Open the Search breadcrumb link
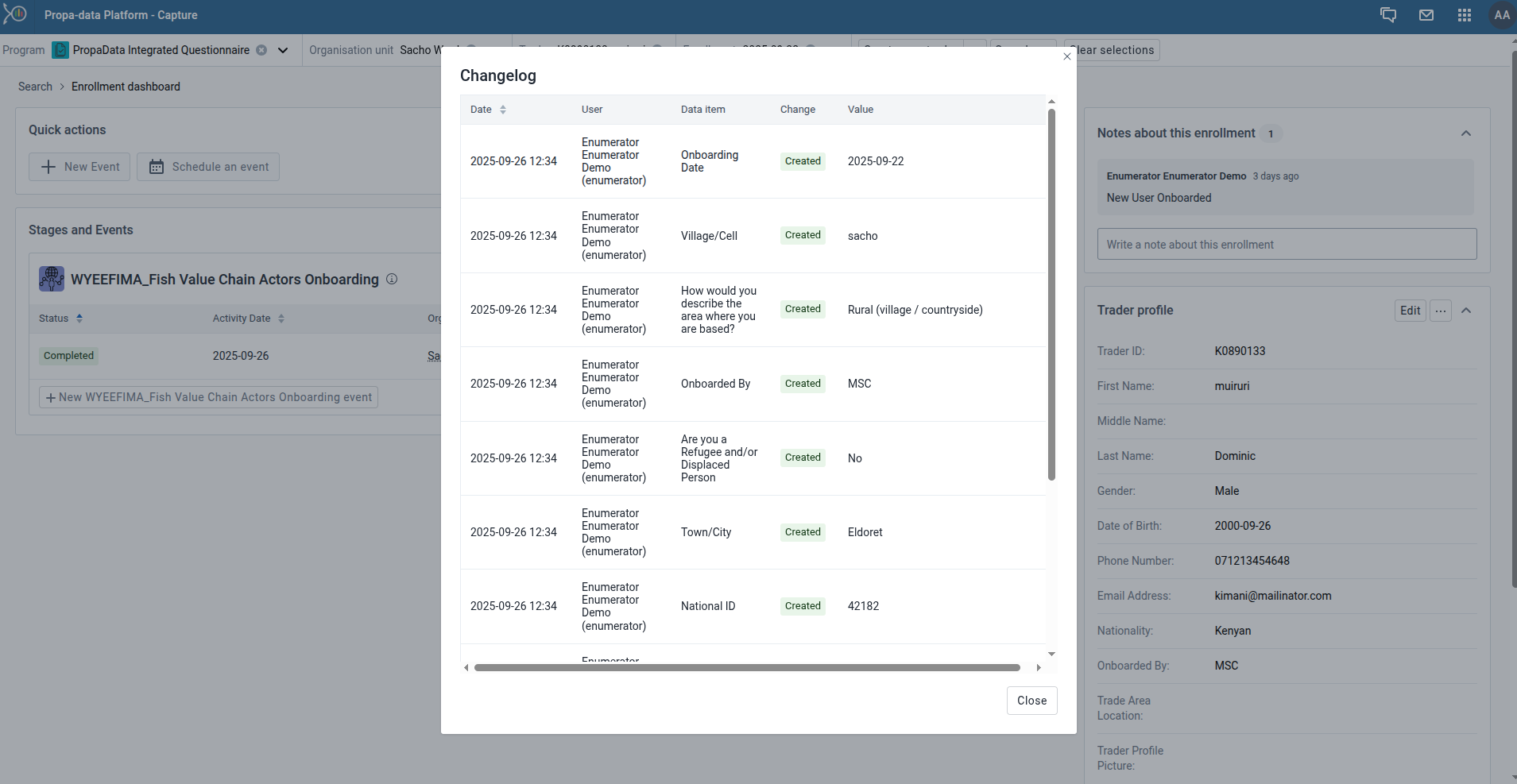Viewport: 1517px width, 784px height. pyautogui.click(x=35, y=86)
